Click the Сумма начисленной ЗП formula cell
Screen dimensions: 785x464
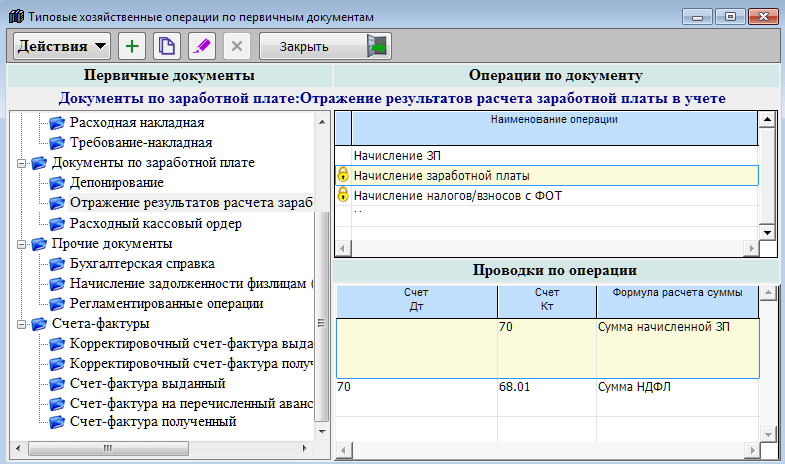[677, 348]
